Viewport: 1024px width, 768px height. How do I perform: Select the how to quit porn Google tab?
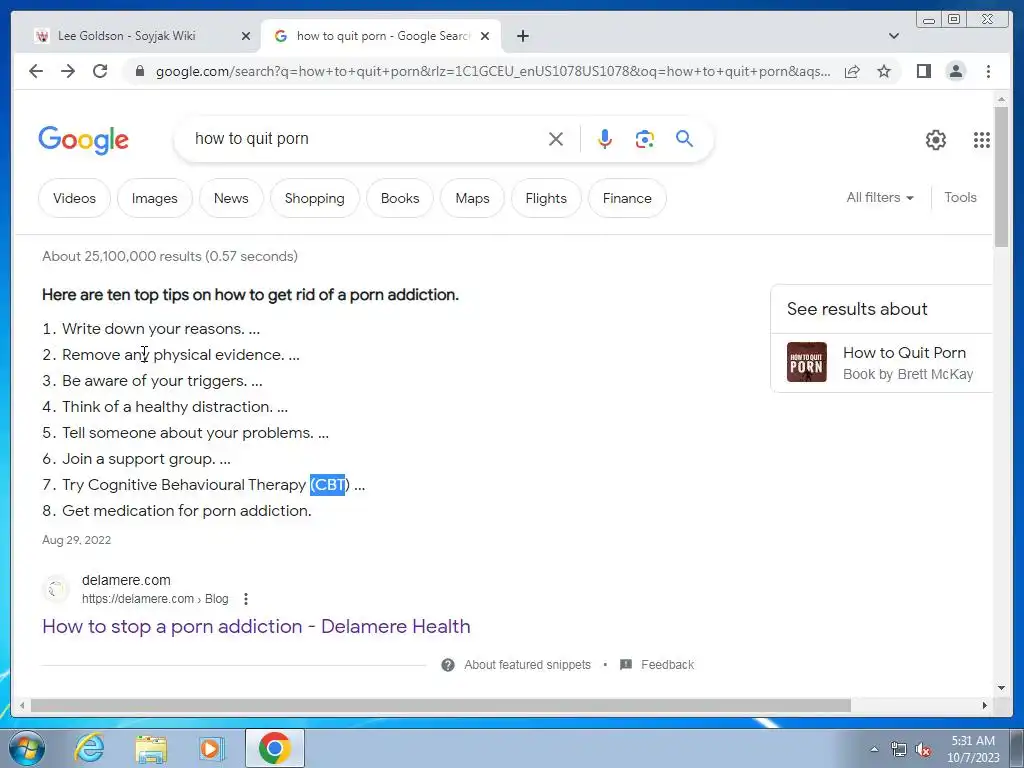[383, 36]
